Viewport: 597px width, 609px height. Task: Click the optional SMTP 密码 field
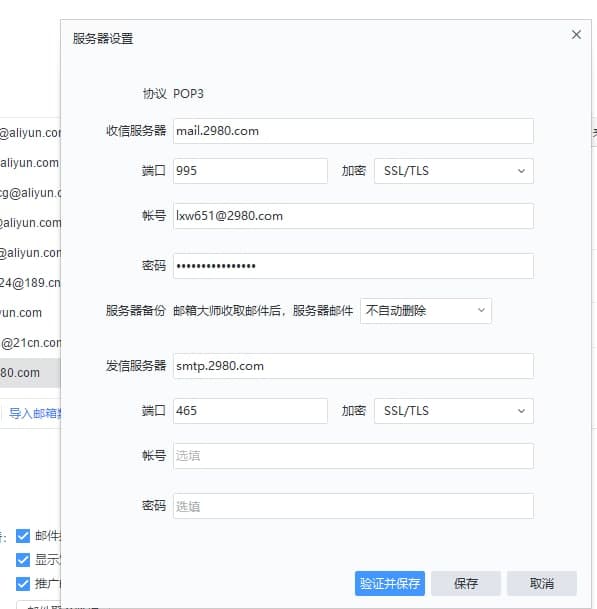(353, 506)
